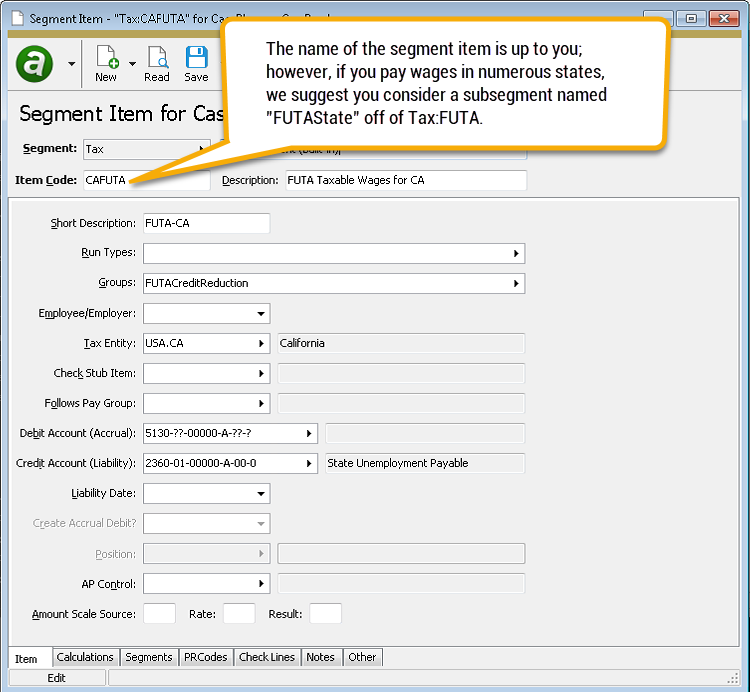This screenshot has height=692, width=750.
Task: Click the Groups lookup arrow
Action: tap(516, 284)
